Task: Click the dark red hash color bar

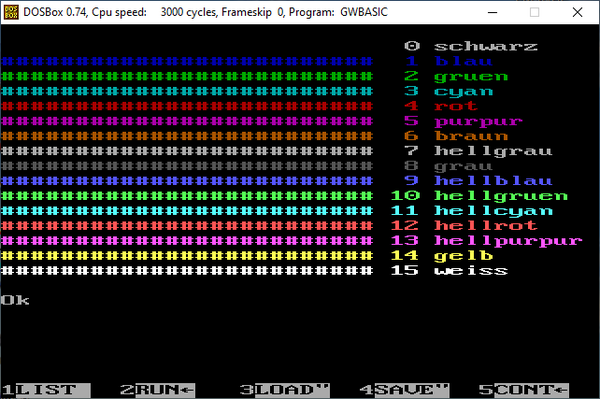Action: pyautogui.click(x=187, y=106)
